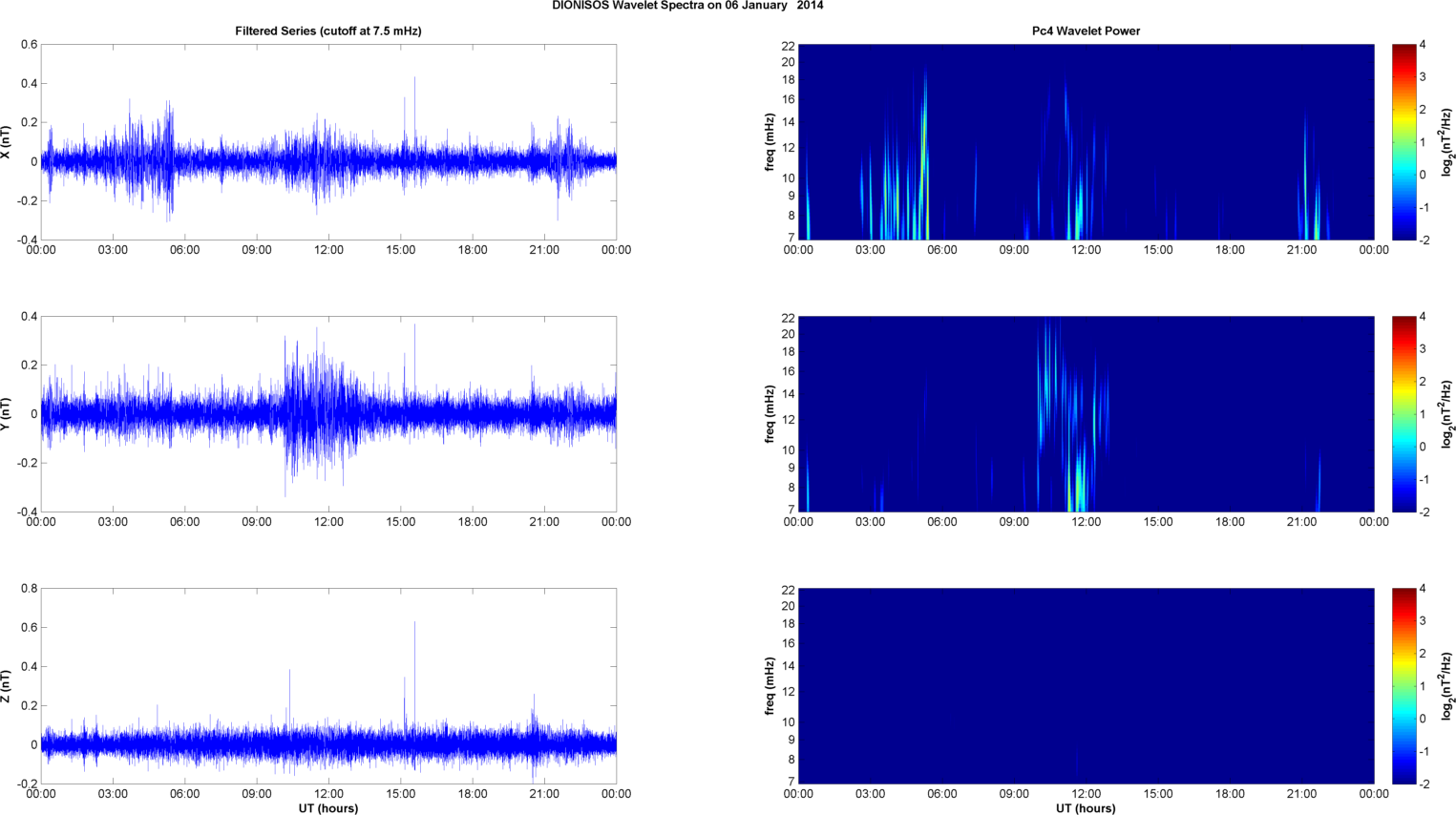
Task: Click inside the X component filtered time series plot
Action: (x=328, y=142)
